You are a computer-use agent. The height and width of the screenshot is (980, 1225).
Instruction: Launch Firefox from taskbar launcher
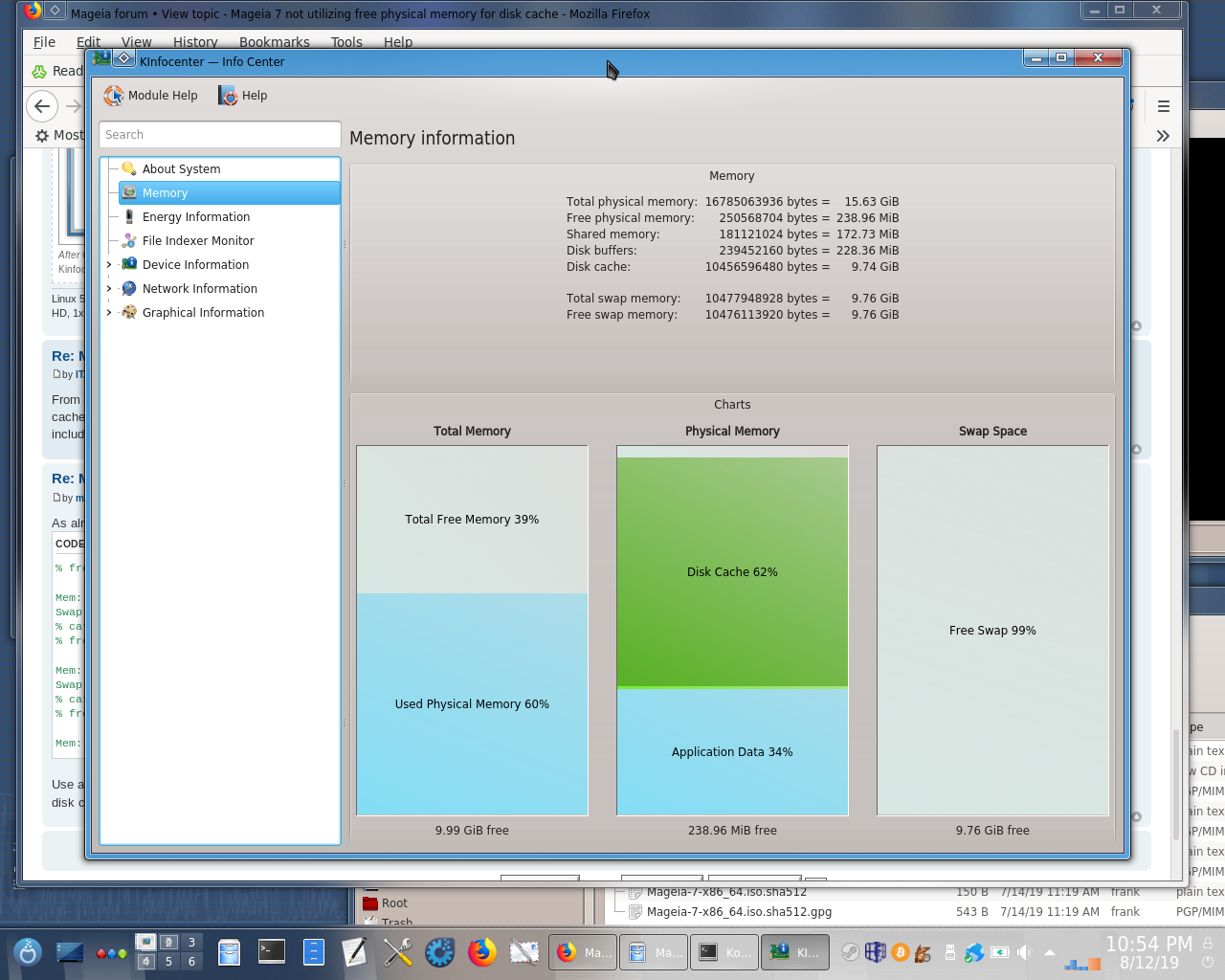click(x=481, y=952)
